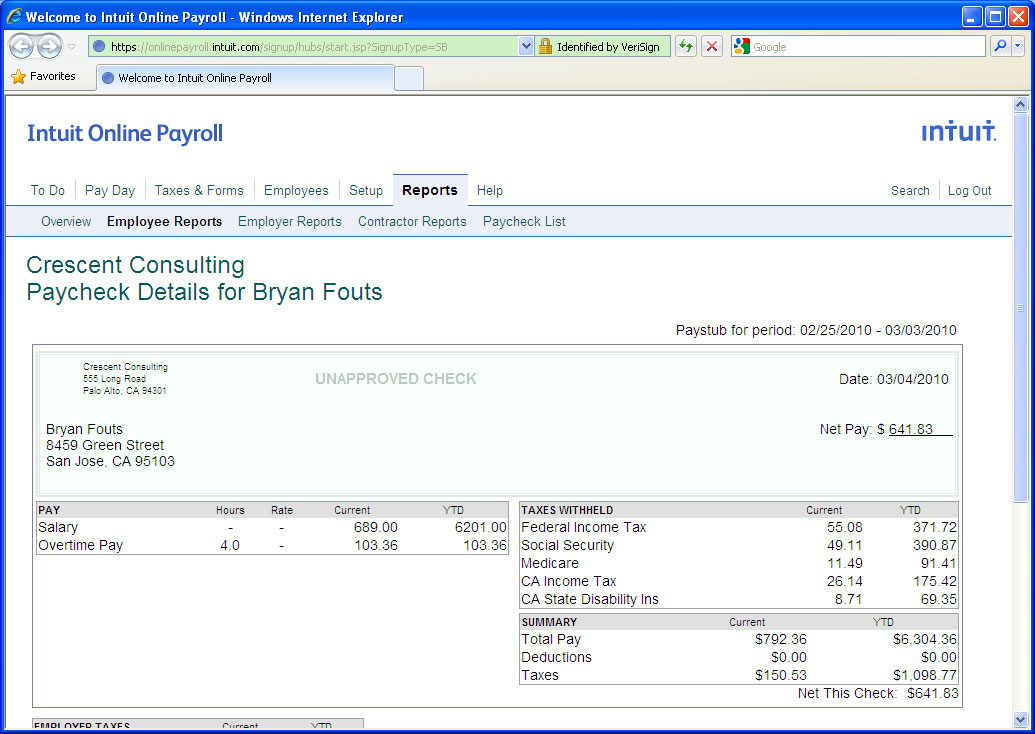Screen dimensions: 1035x734
Task: Open the search options dropdown arrow
Action: tap(1017, 46)
